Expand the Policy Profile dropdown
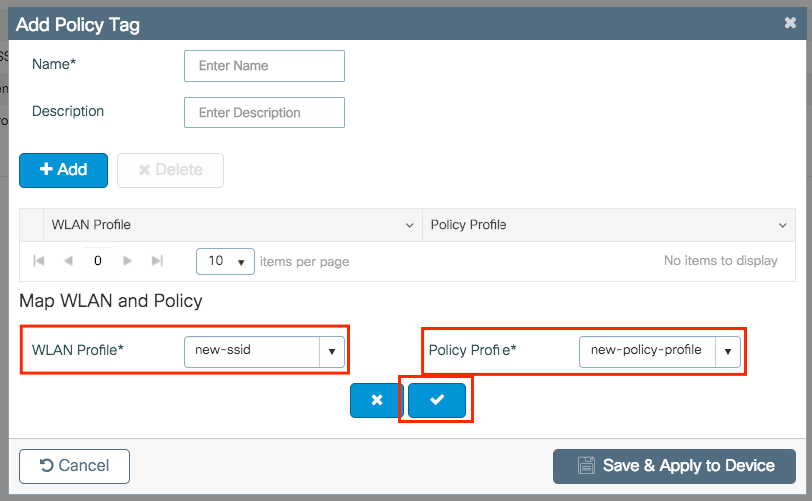 (727, 351)
